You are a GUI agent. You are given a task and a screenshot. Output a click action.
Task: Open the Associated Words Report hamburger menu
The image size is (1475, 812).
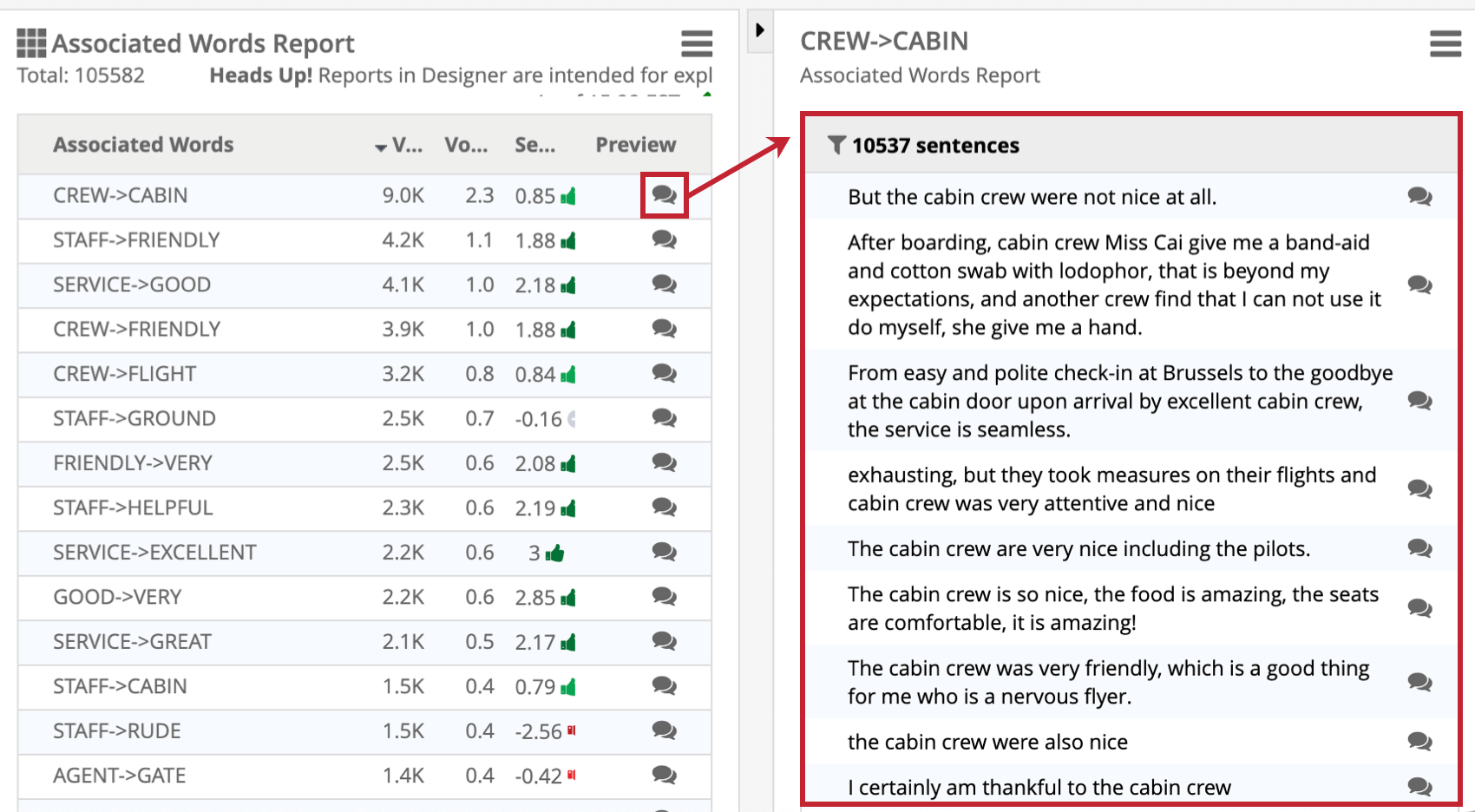pyautogui.click(x=697, y=43)
